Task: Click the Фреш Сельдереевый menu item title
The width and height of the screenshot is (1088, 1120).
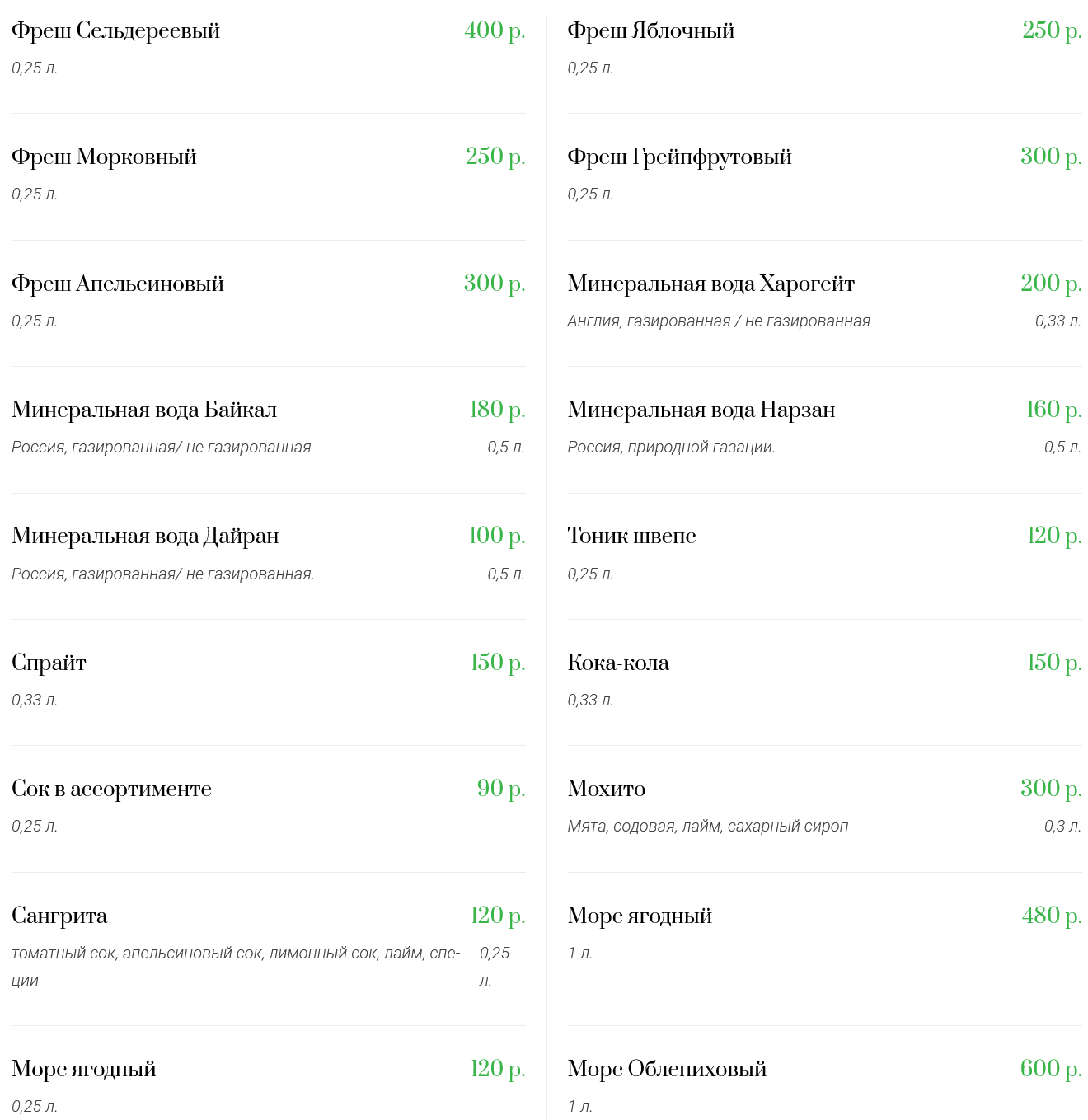Action: (x=115, y=30)
